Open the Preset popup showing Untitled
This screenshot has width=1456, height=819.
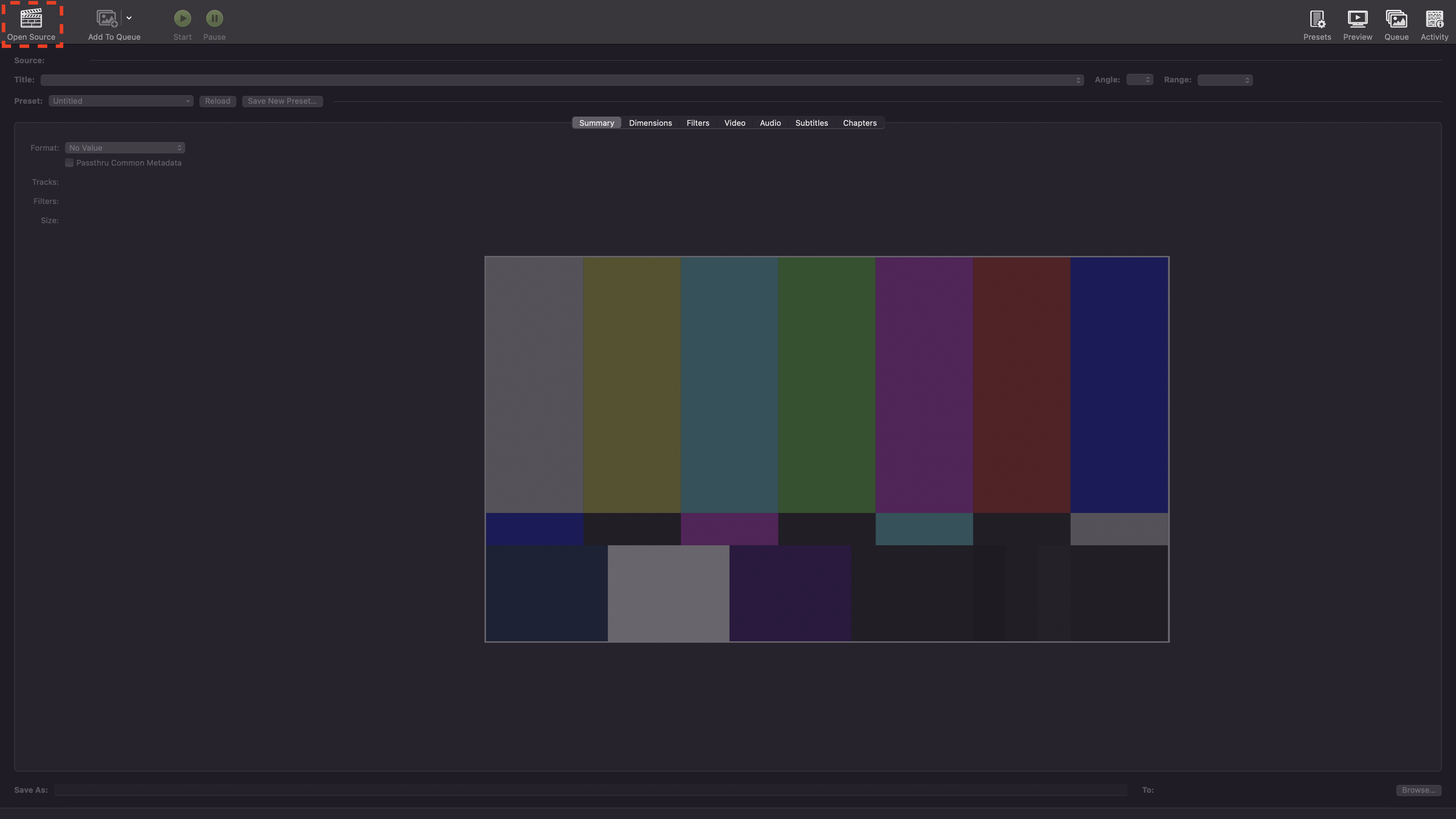tap(121, 101)
